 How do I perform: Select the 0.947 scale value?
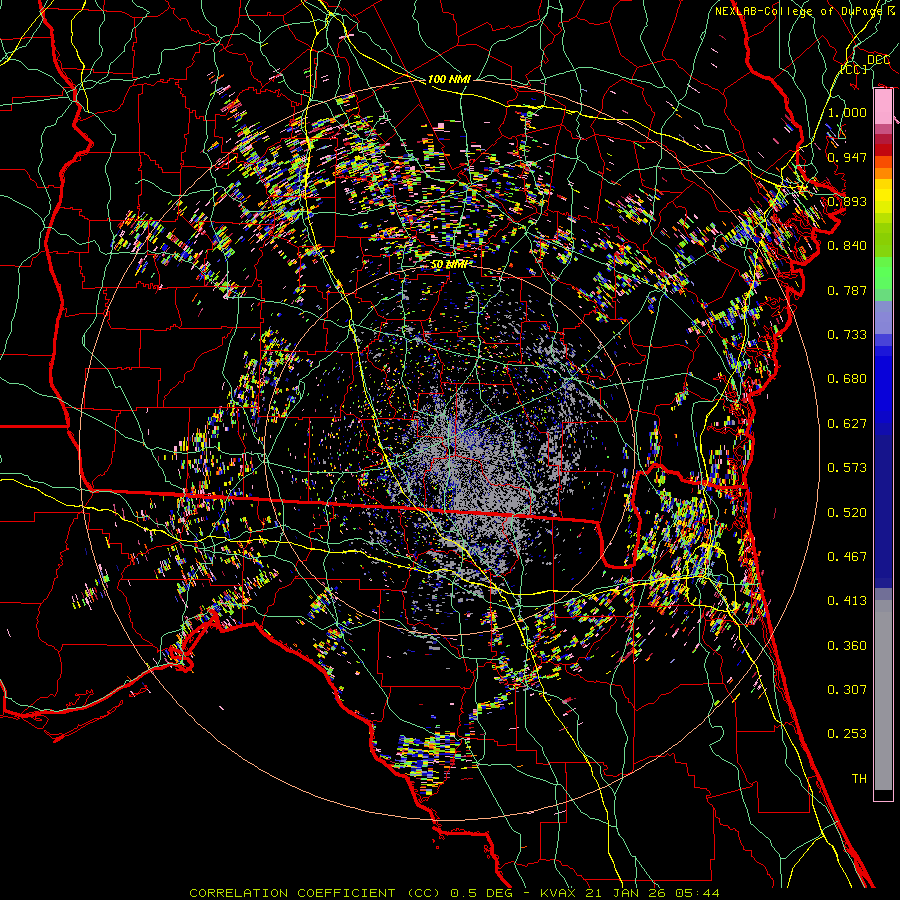coord(847,157)
